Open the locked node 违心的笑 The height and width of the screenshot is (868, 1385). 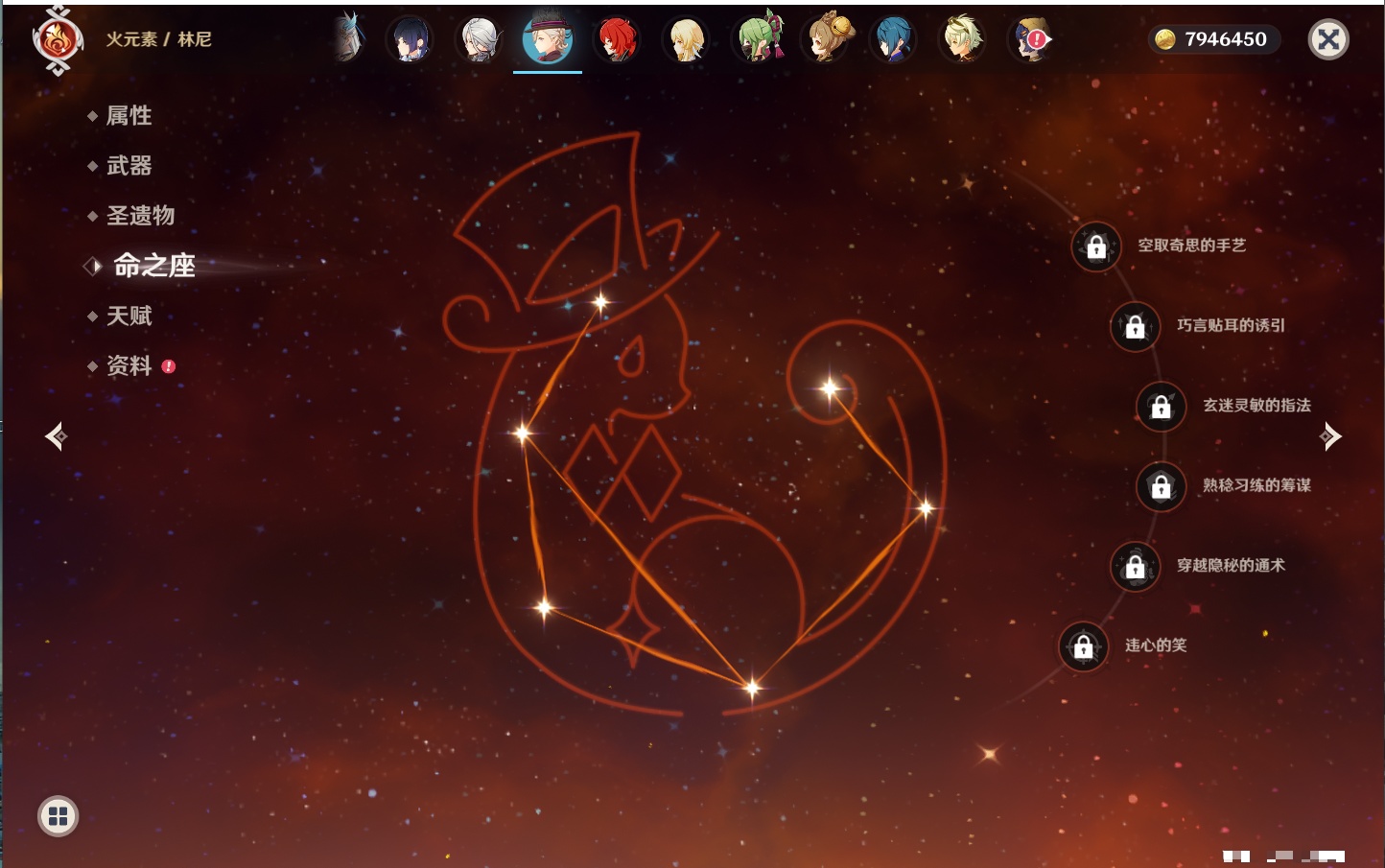(1084, 646)
